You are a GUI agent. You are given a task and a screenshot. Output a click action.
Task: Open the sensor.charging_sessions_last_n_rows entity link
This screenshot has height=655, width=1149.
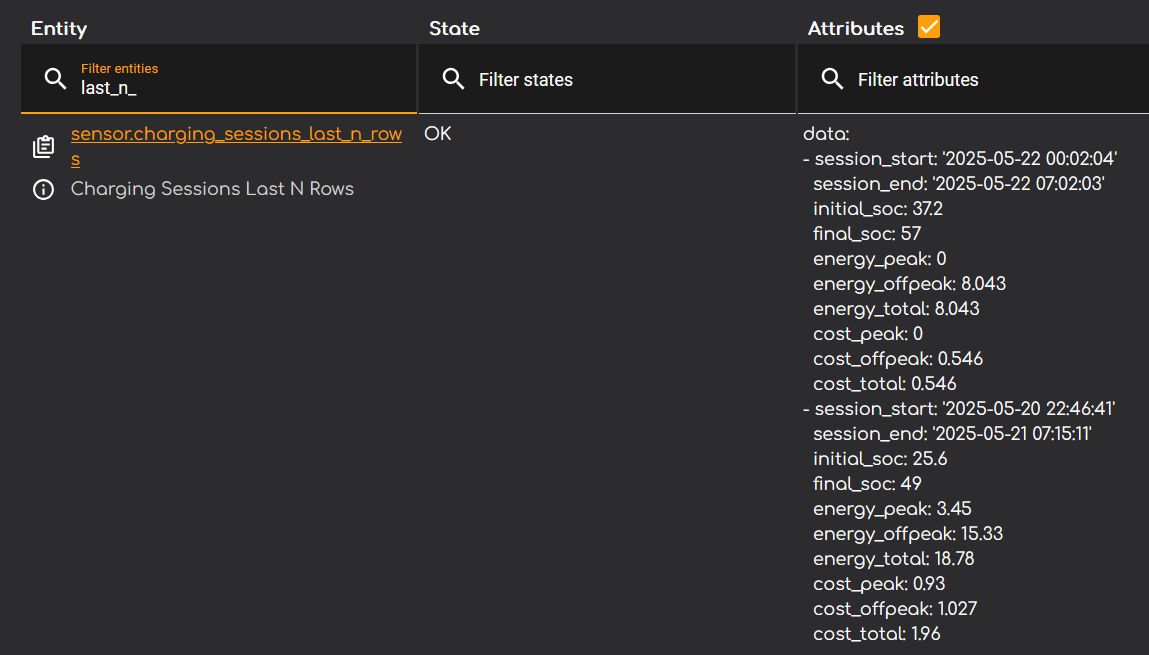236,135
